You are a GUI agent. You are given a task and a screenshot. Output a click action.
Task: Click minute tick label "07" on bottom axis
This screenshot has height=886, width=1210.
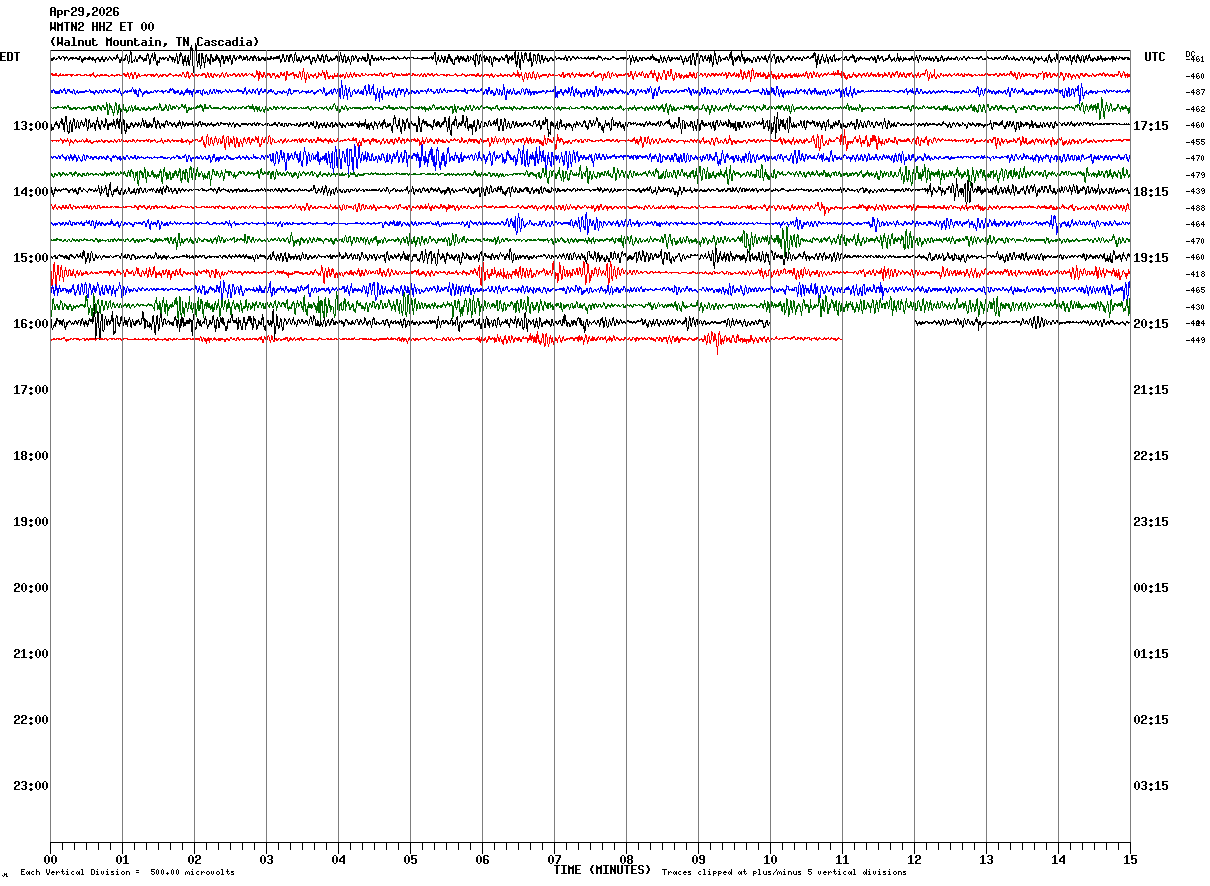click(x=554, y=860)
